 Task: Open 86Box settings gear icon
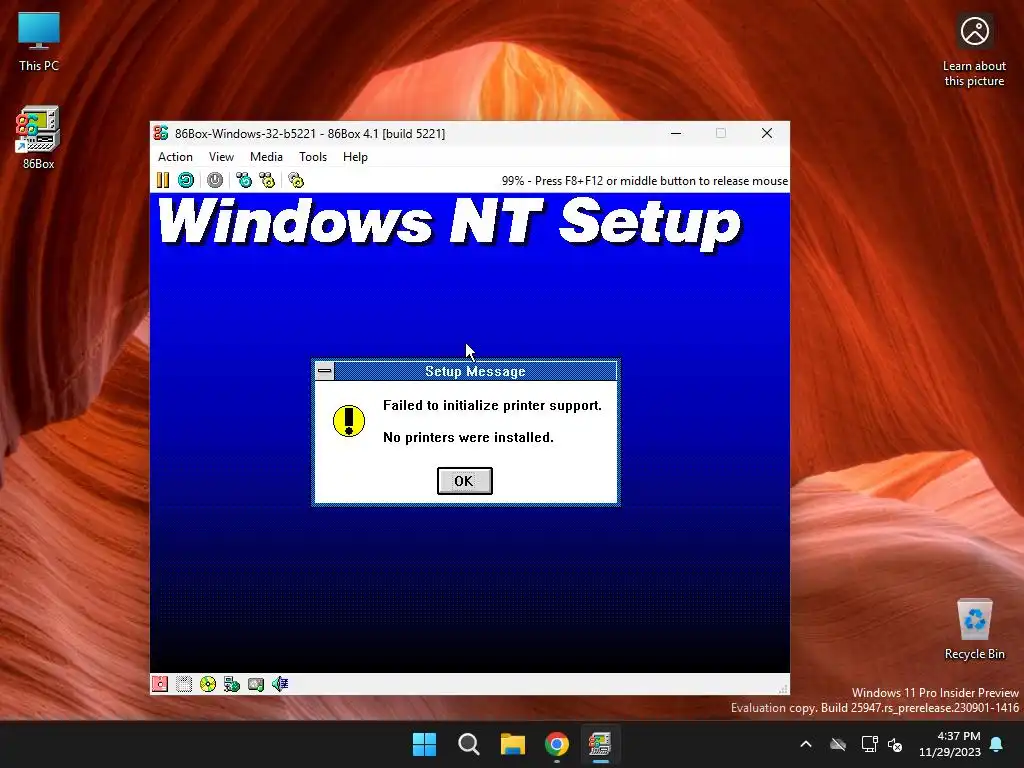click(x=296, y=180)
